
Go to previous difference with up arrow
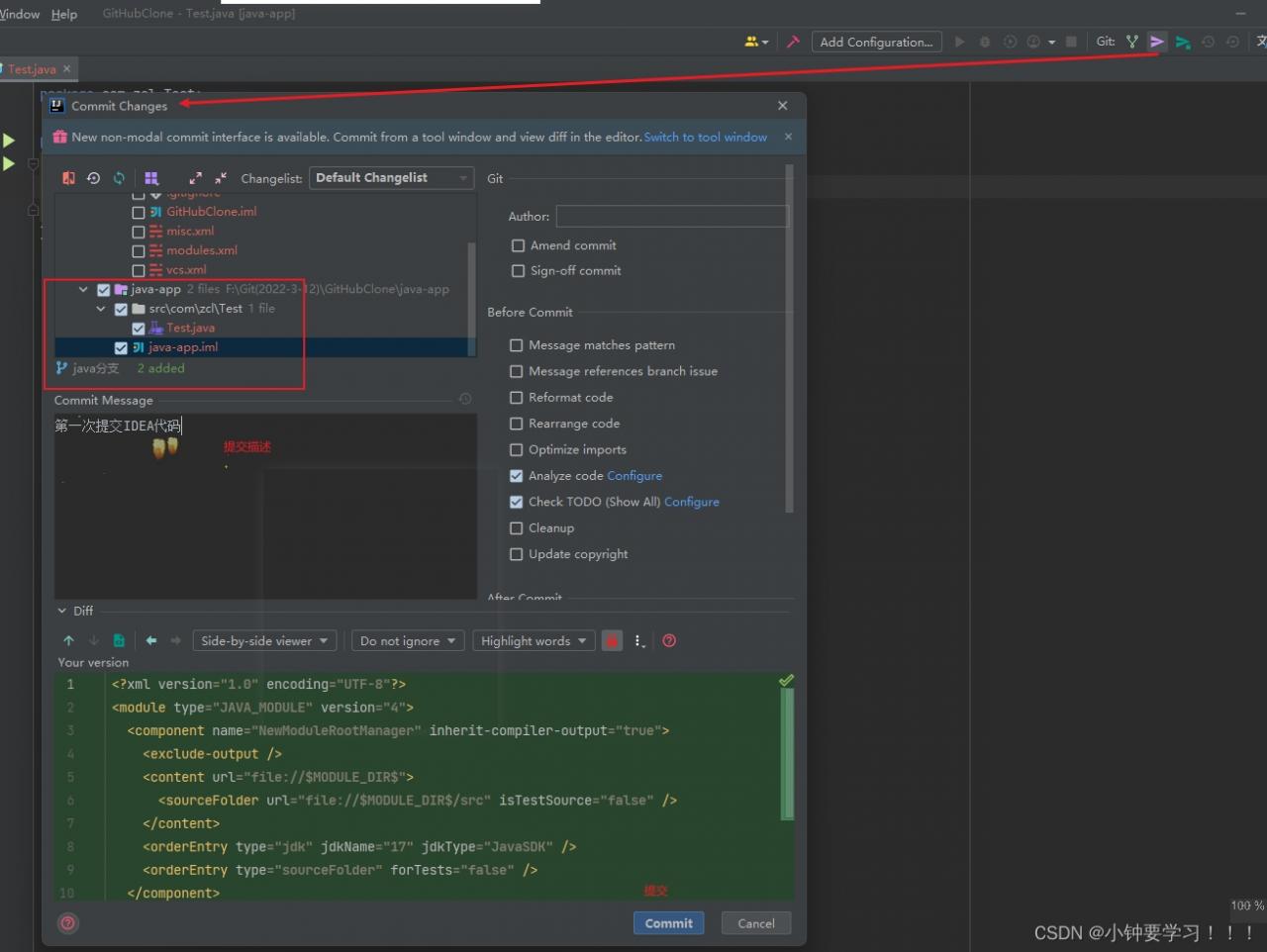point(68,641)
